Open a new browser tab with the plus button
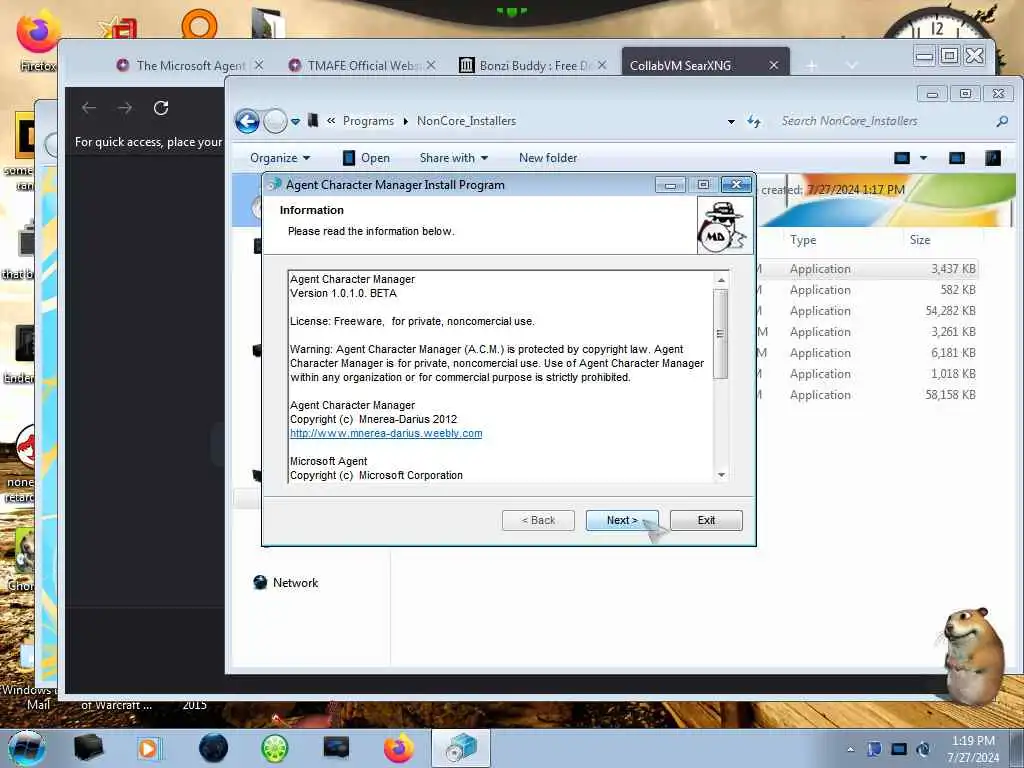 coord(811,65)
